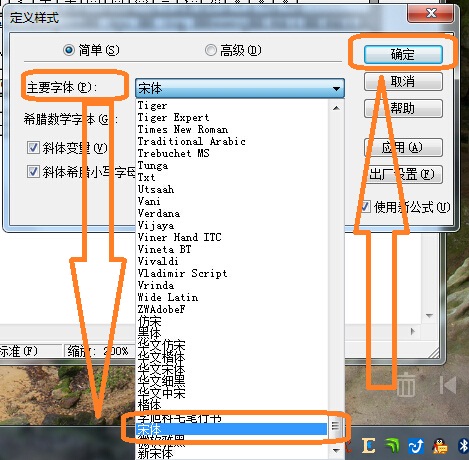Close the 定义样式 dialog
The width and height of the screenshot is (469, 460).
point(430,13)
